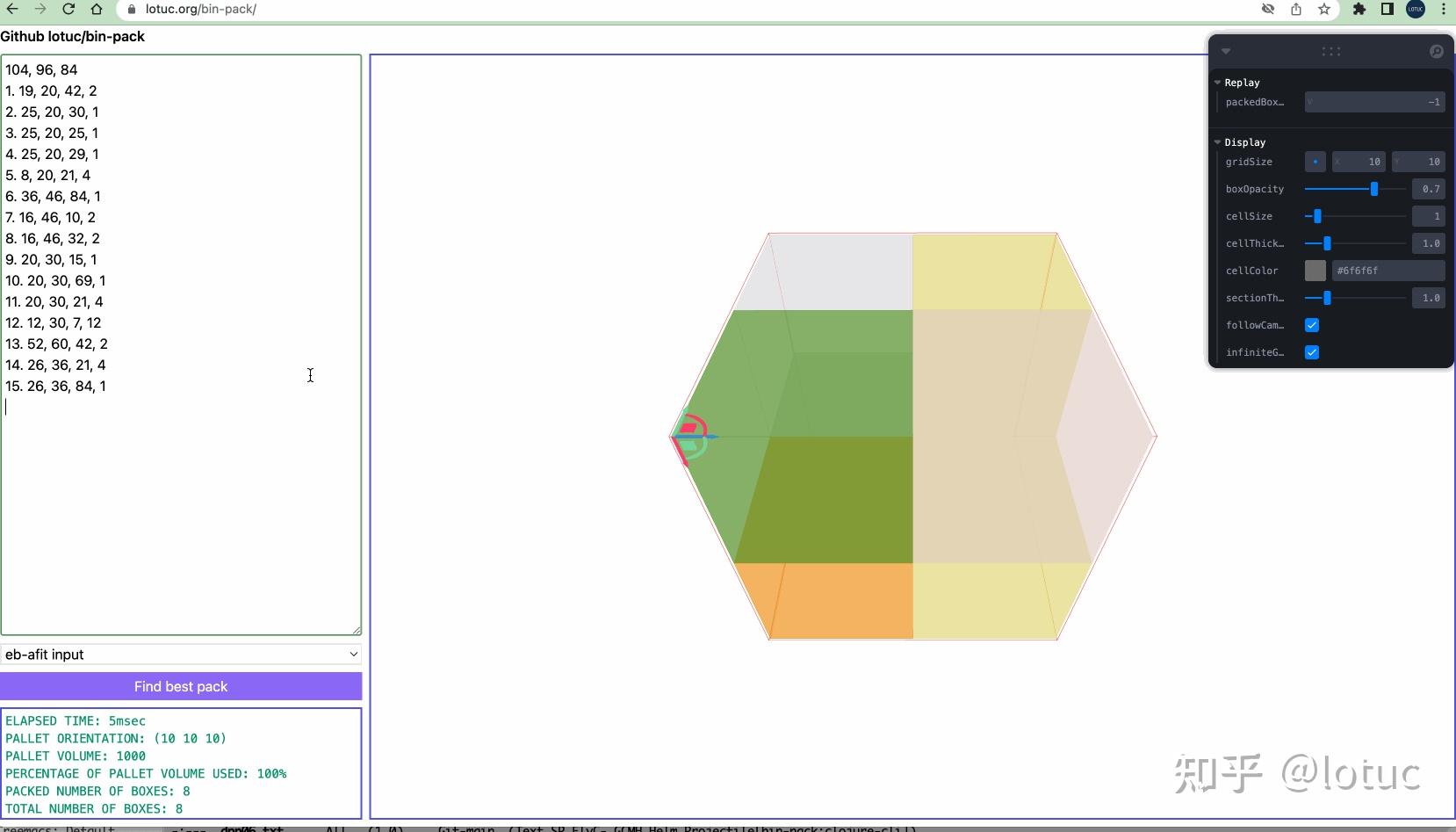Click the gridSize point mode icon
1456x832 pixels.
pyautogui.click(x=1315, y=162)
